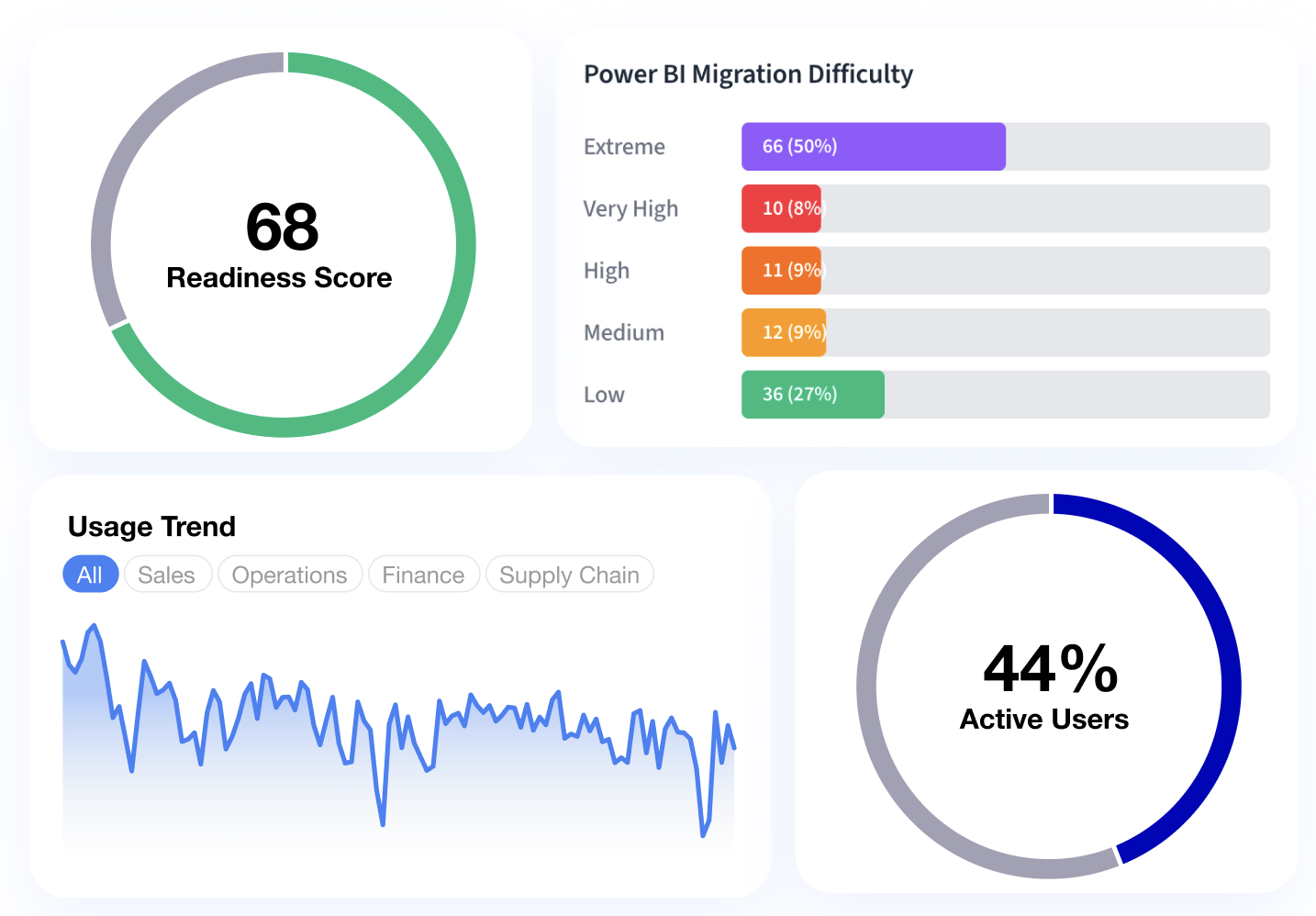Click the Very High difficulty label
Viewport: 1316px width, 916px height.
tap(631, 209)
